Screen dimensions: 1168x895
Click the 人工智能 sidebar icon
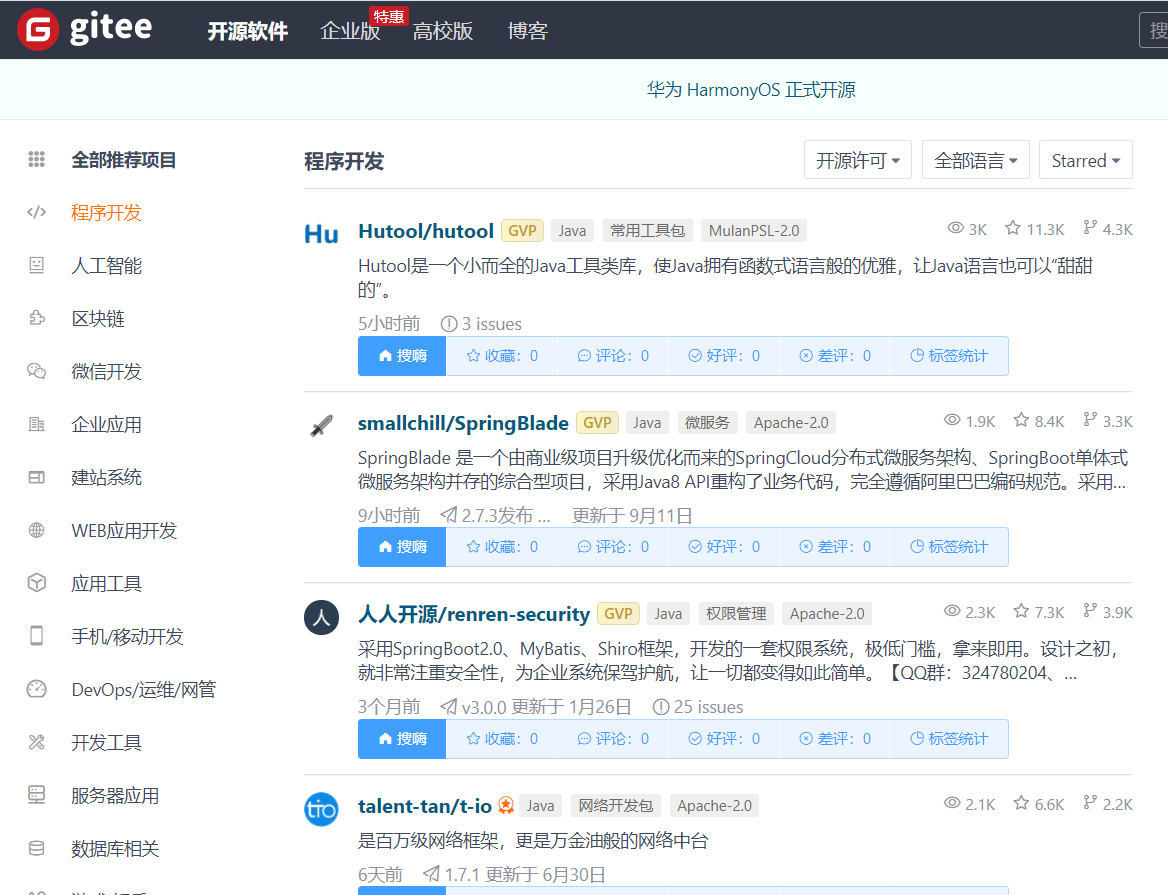pos(36,265)
